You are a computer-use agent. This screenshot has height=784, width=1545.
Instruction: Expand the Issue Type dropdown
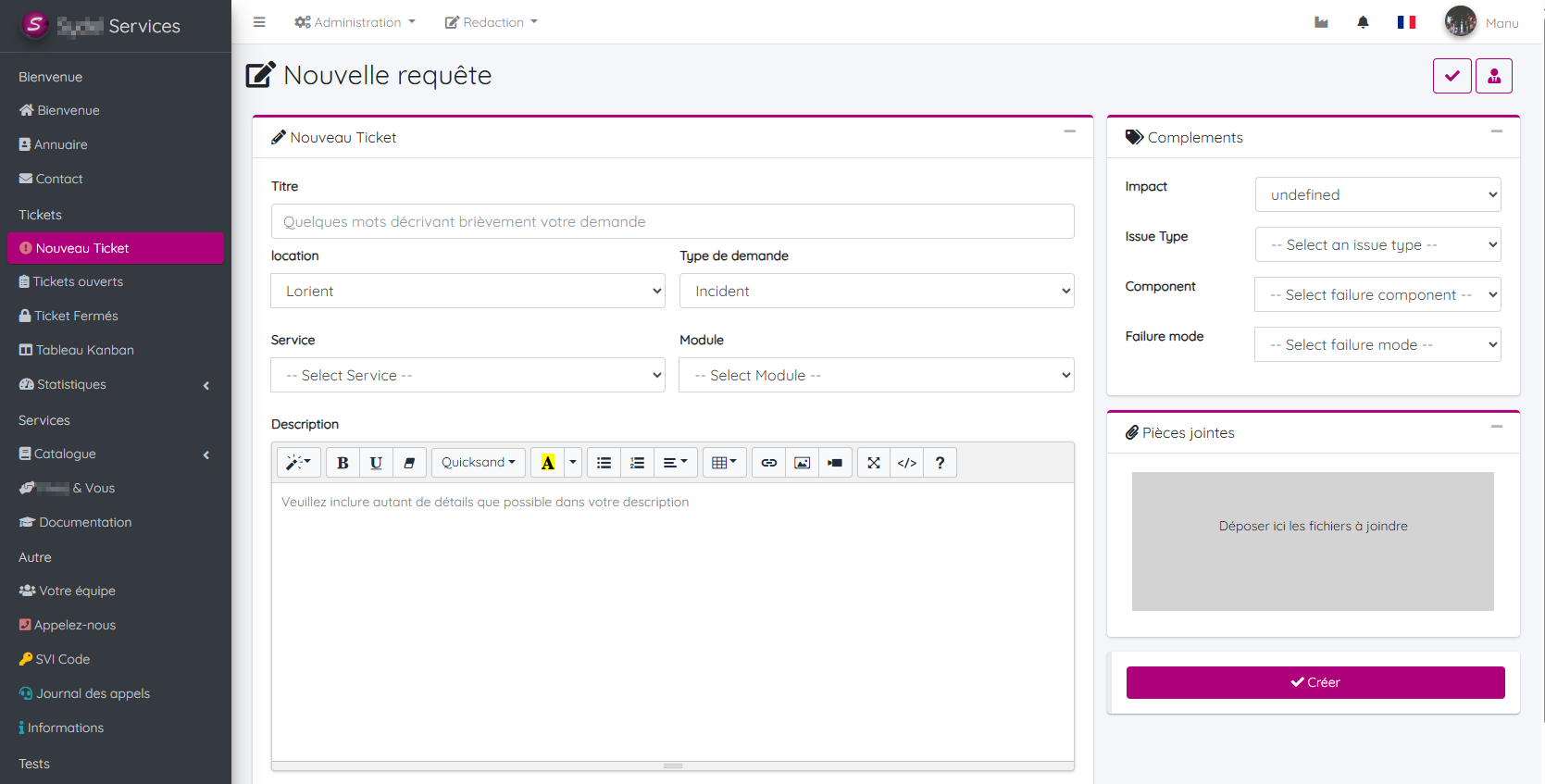(1377, 244)
